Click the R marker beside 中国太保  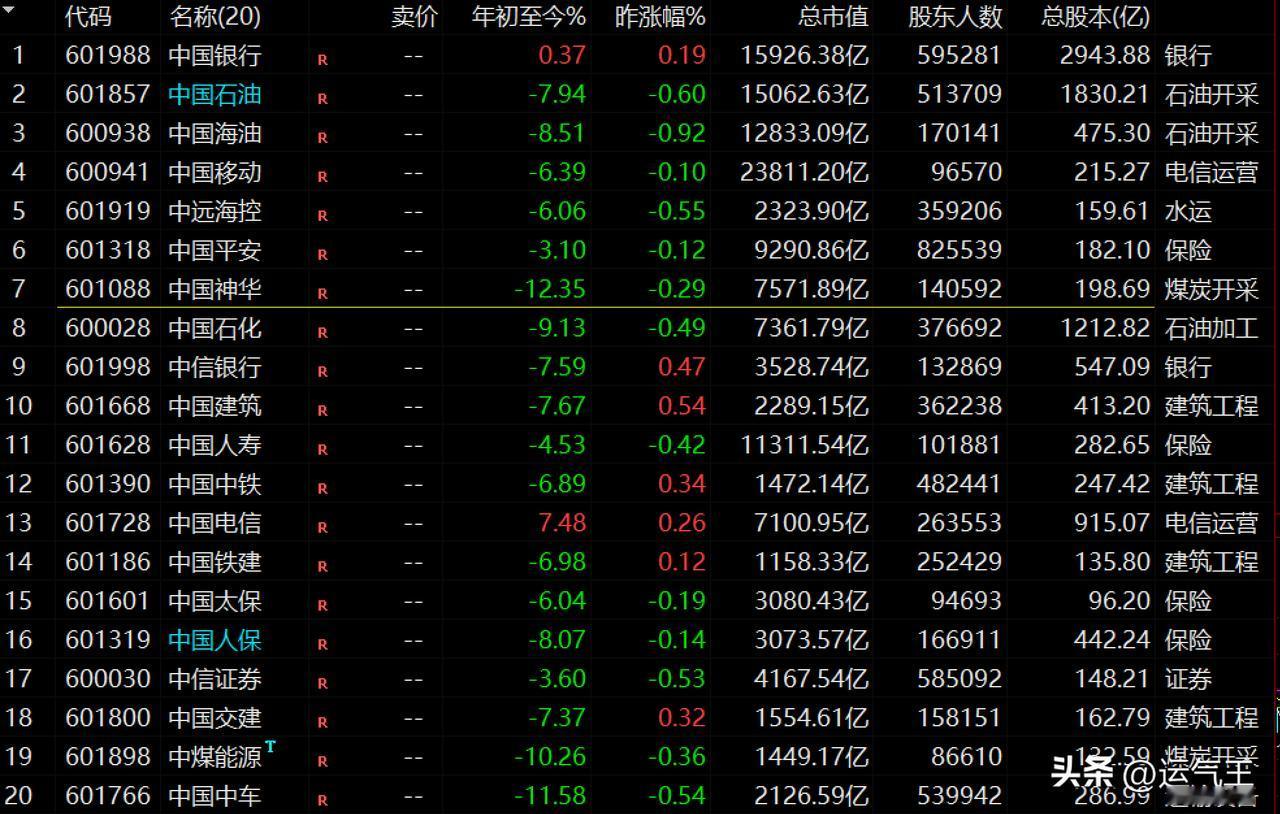(322, 606)
